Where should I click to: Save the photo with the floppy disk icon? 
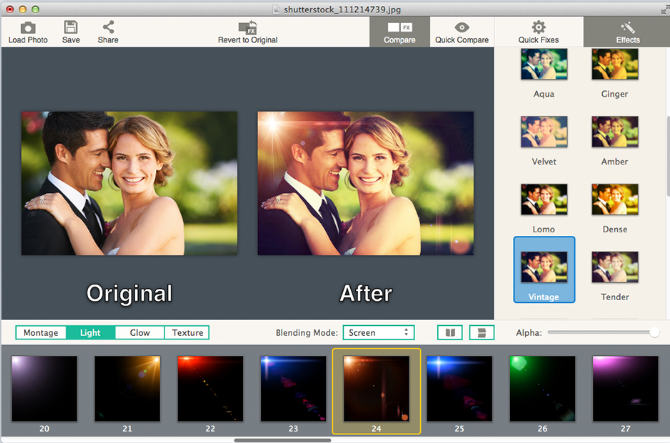71,27
